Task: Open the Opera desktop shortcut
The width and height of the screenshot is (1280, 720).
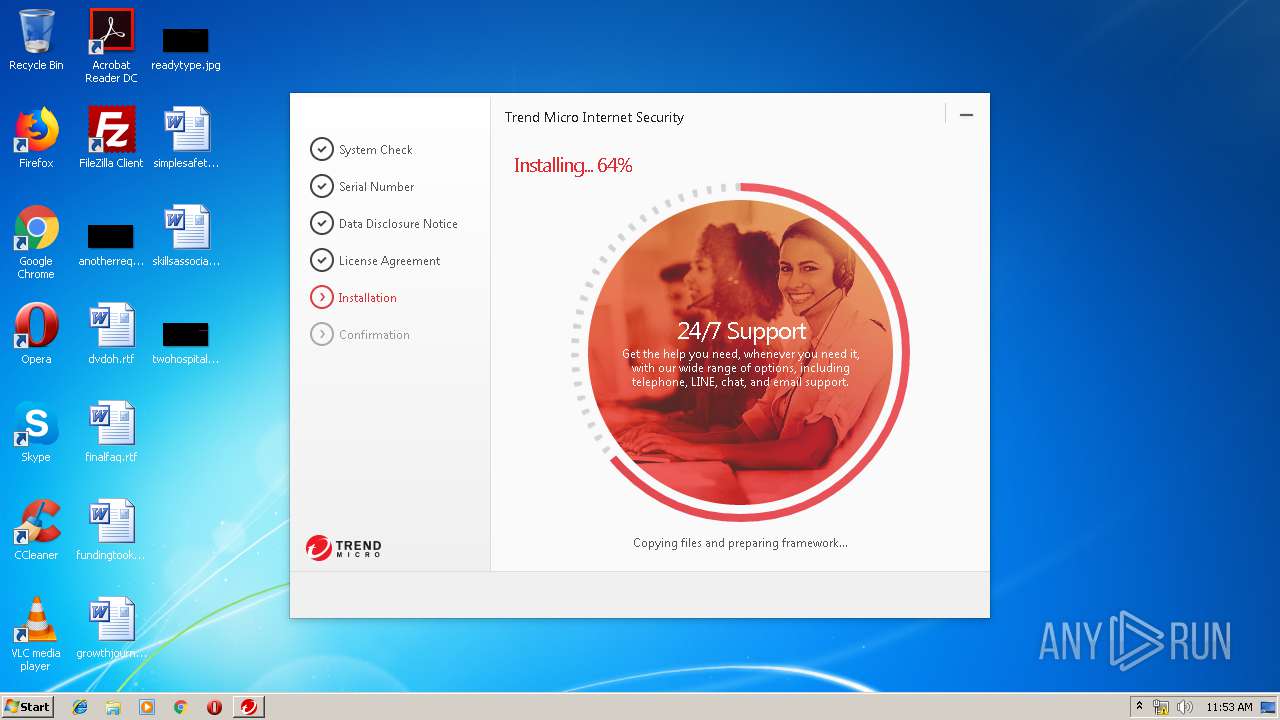Action: click(36, 334)
